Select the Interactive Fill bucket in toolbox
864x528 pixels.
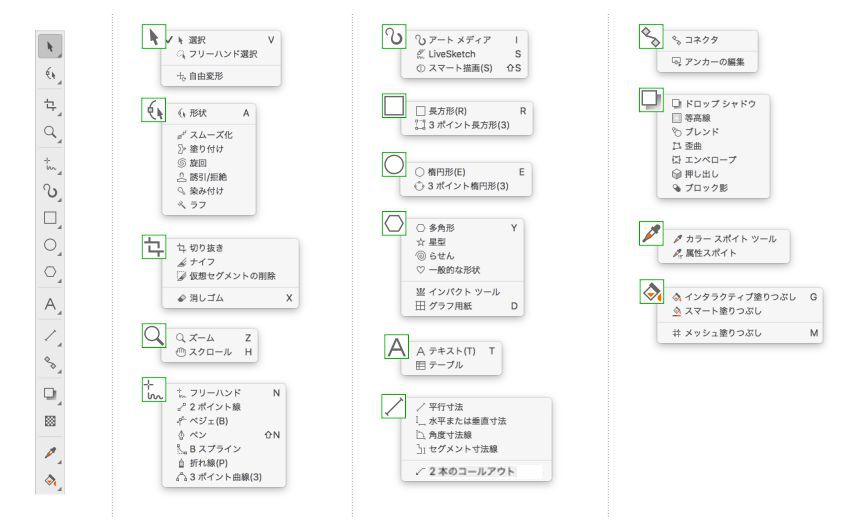click(52, 480)
